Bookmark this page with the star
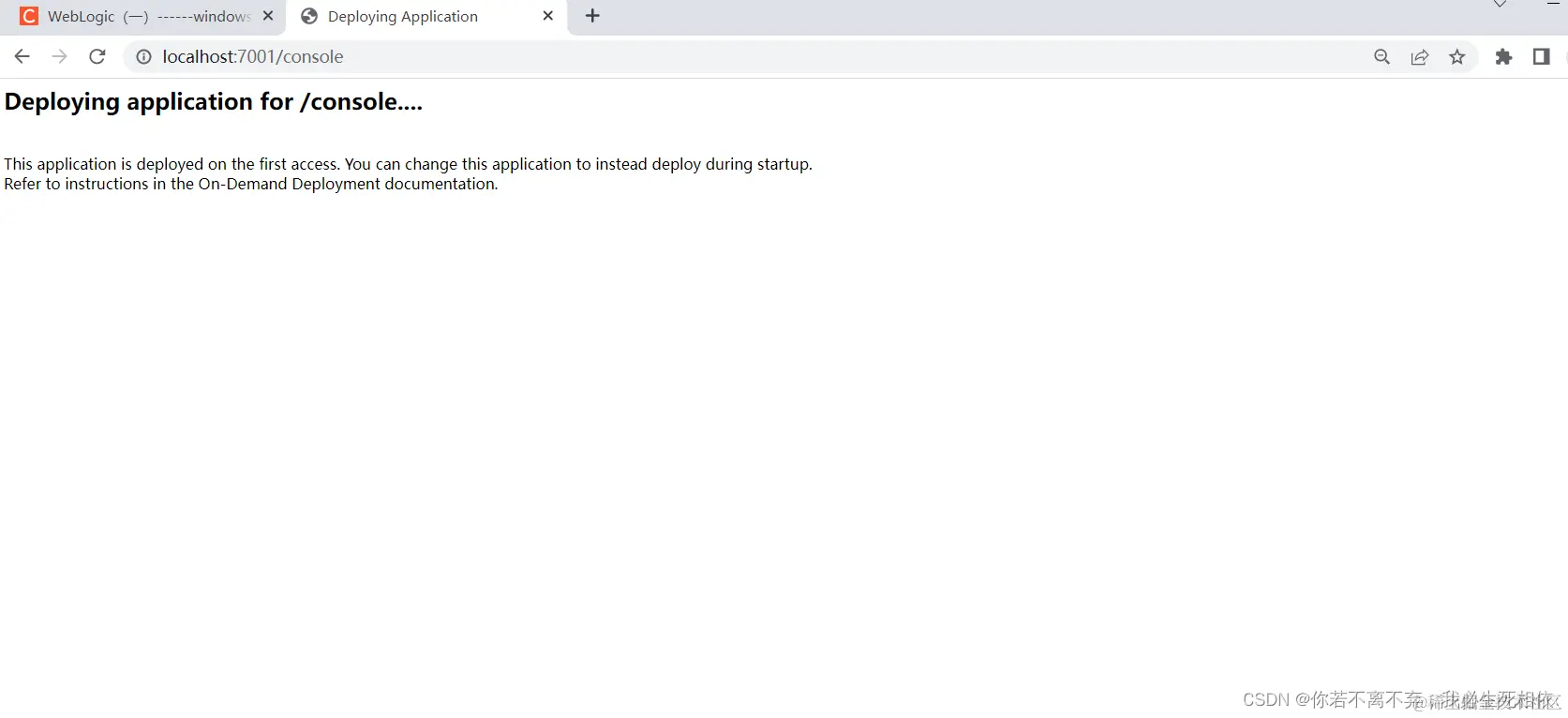1568x718 pixels. pyautogui.click(x=1456, y=57)
